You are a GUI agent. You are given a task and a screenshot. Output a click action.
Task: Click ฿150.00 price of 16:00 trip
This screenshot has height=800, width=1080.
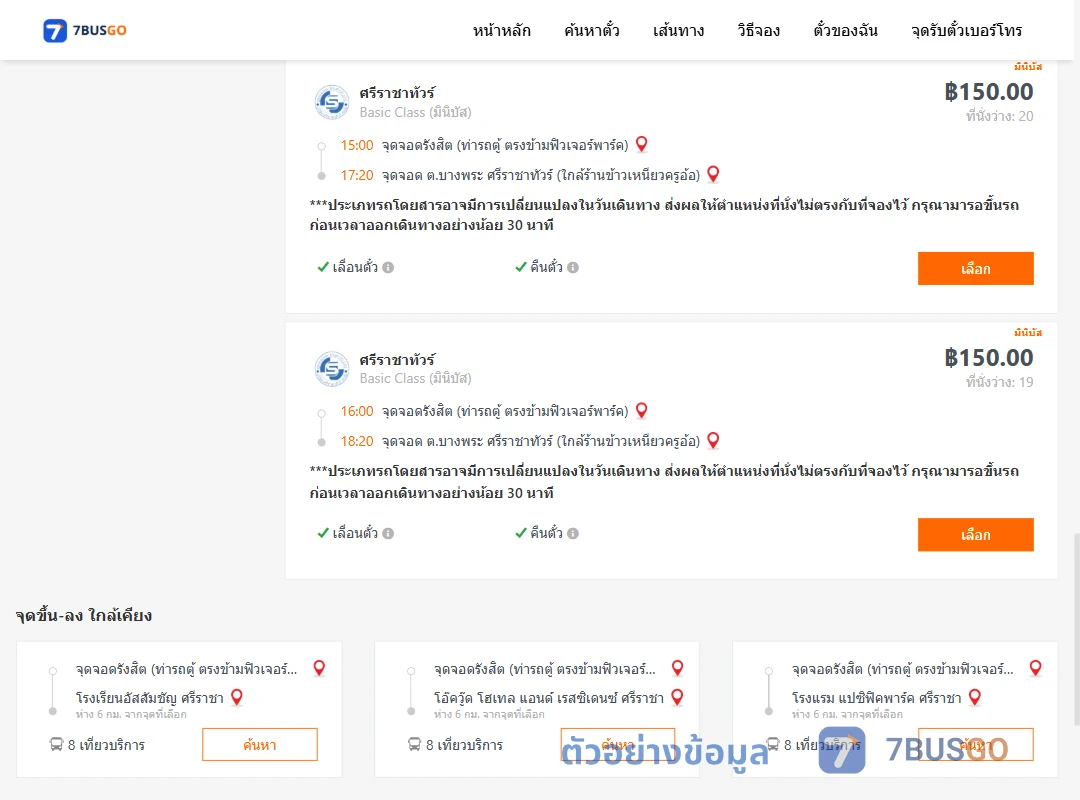(988, 358)
